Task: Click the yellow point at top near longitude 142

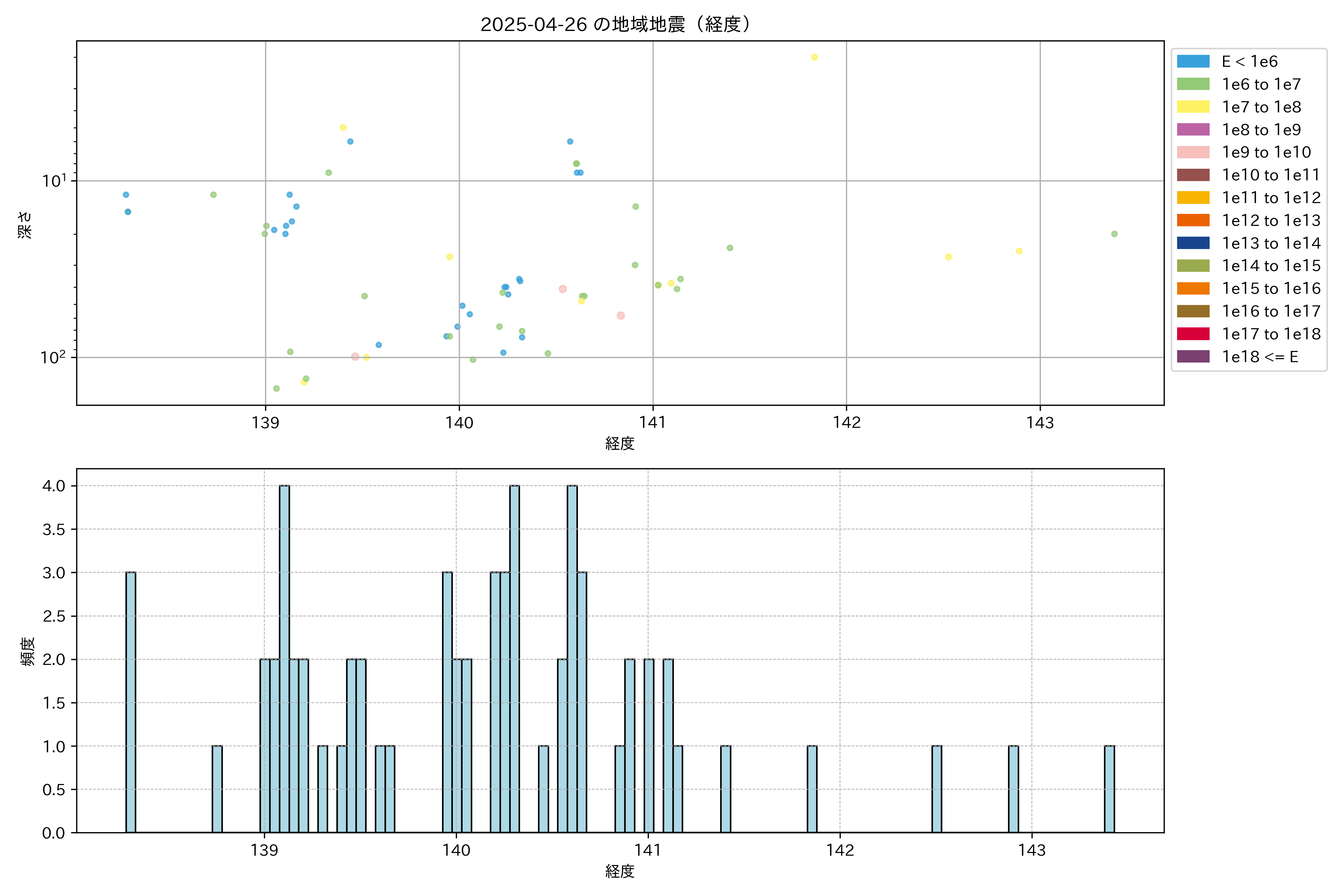Action: click(x=814, y=57)
